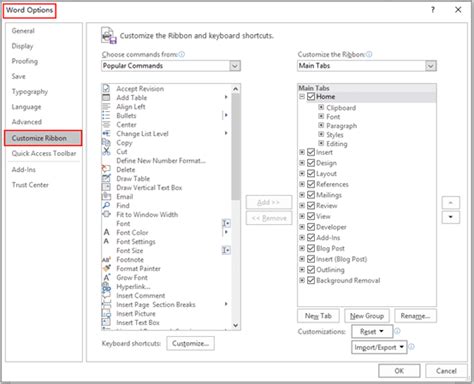The image size is (474, 384).
Task: Select the Change List Level icon
Action: point(106,133)
